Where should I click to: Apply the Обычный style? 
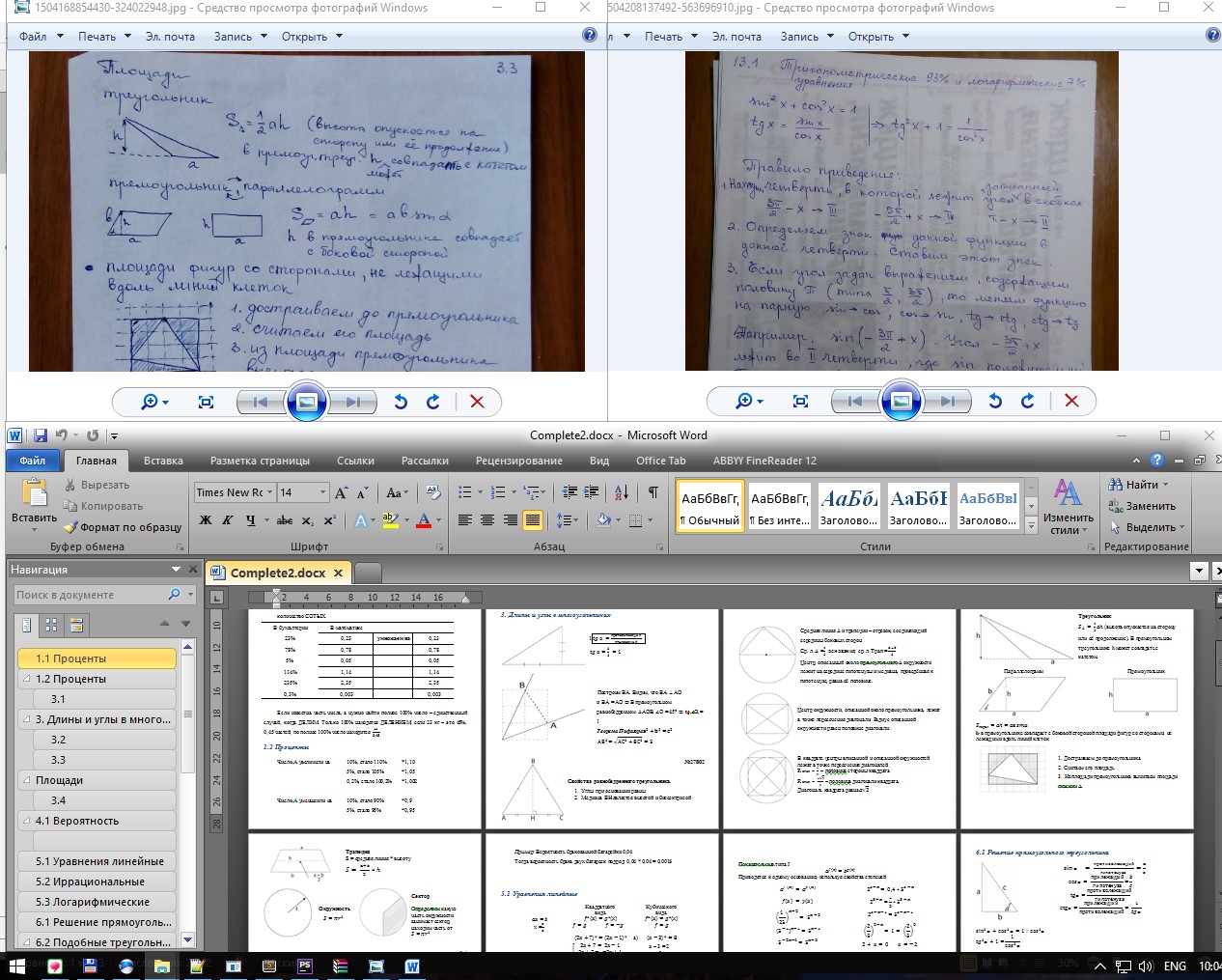(710, 508)
